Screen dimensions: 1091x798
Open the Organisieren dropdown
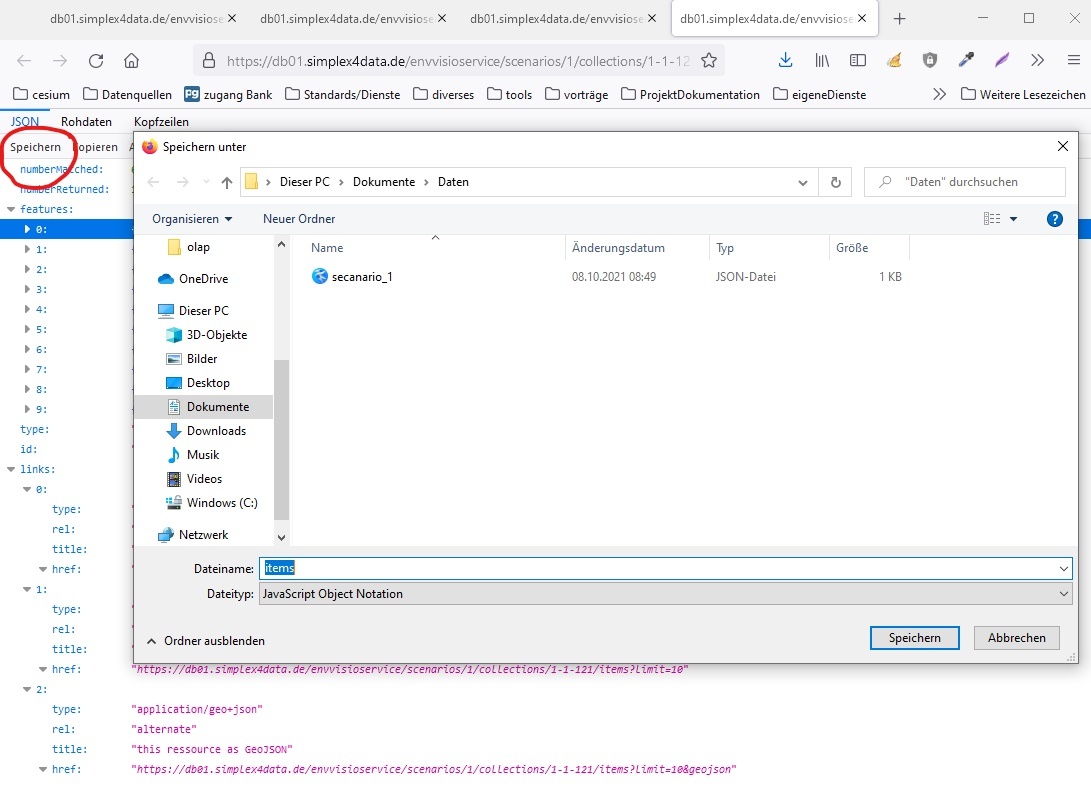pyautogui.click(x=192, y=218)
